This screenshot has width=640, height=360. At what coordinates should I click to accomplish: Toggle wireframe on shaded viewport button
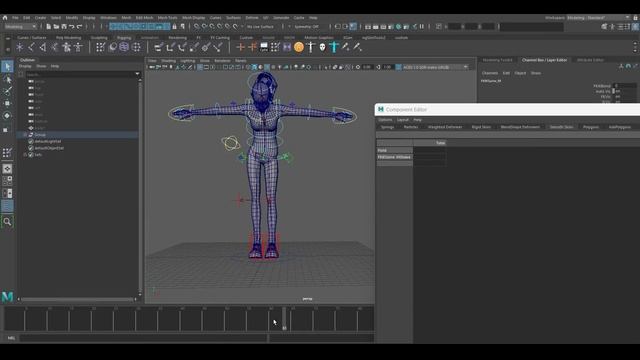point(267,67)
